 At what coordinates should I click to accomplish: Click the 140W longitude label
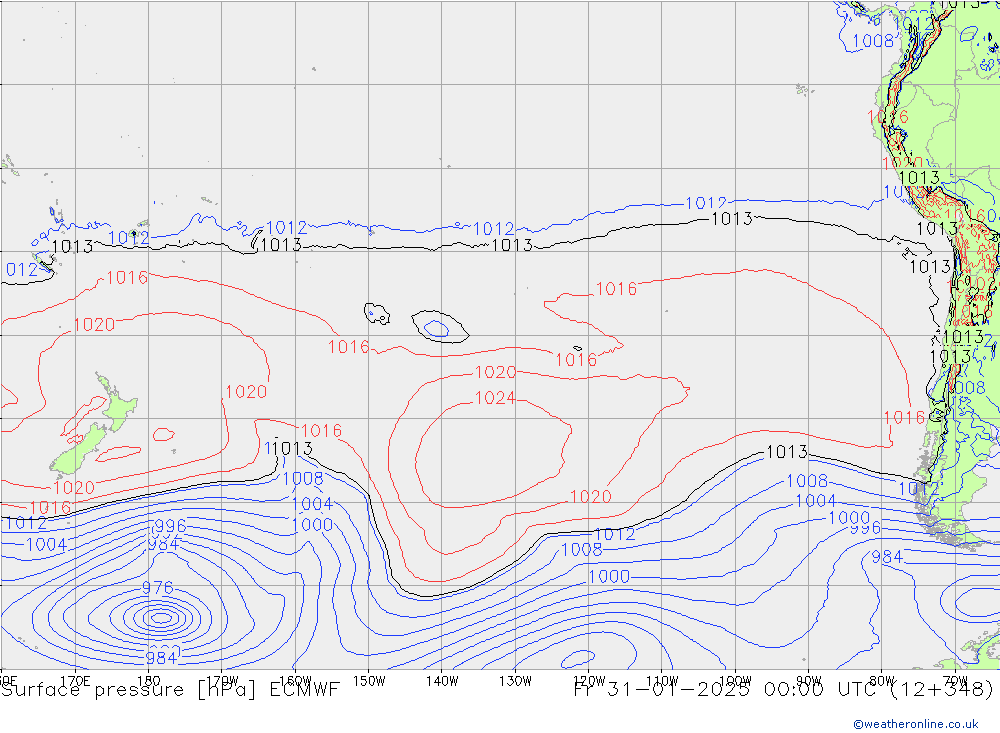tap(442, 681)
